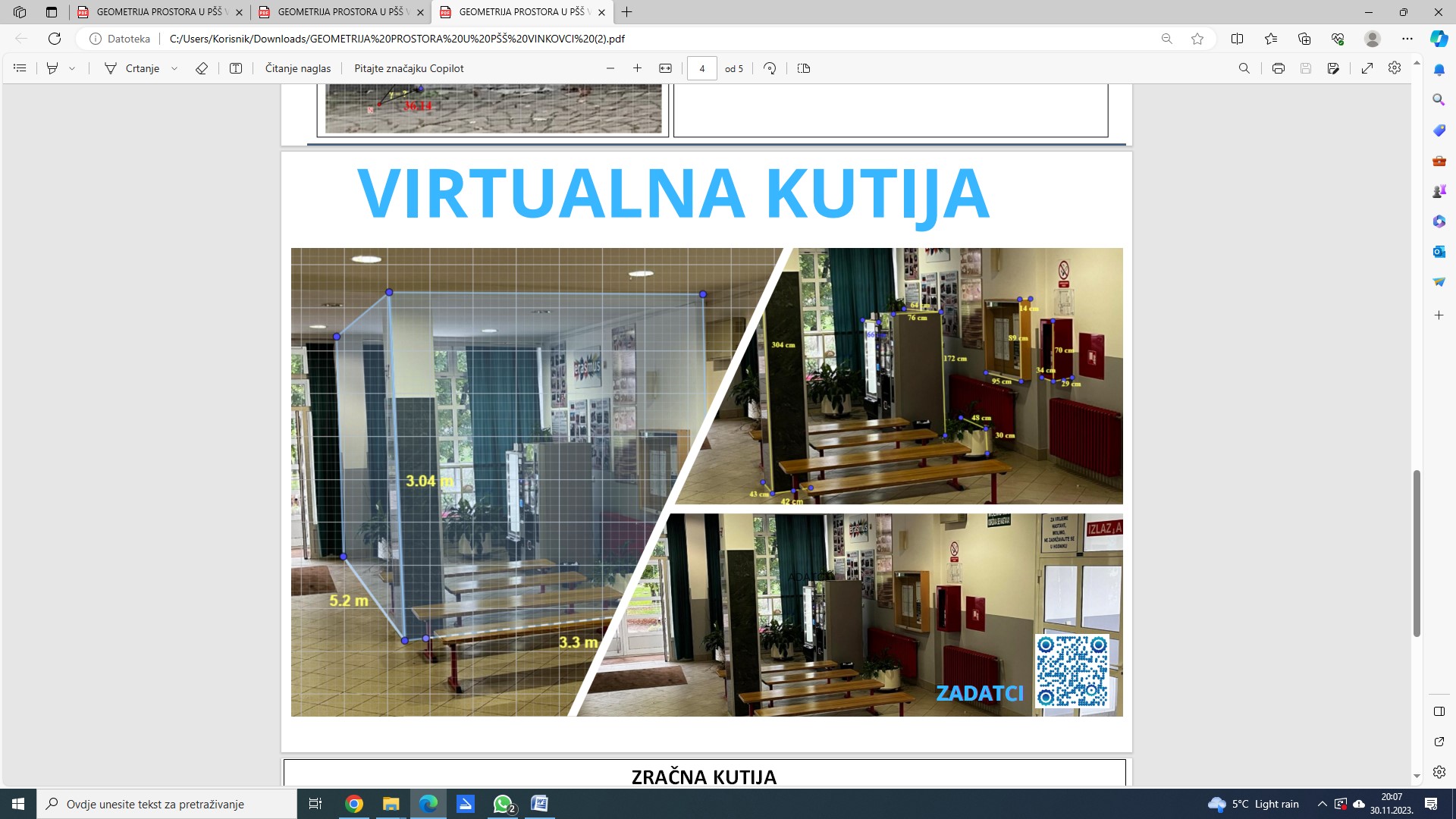Add a sidebar app with plus
Image resolution: width=1456 pixels, height=819 pixels.
point(1439,315)
